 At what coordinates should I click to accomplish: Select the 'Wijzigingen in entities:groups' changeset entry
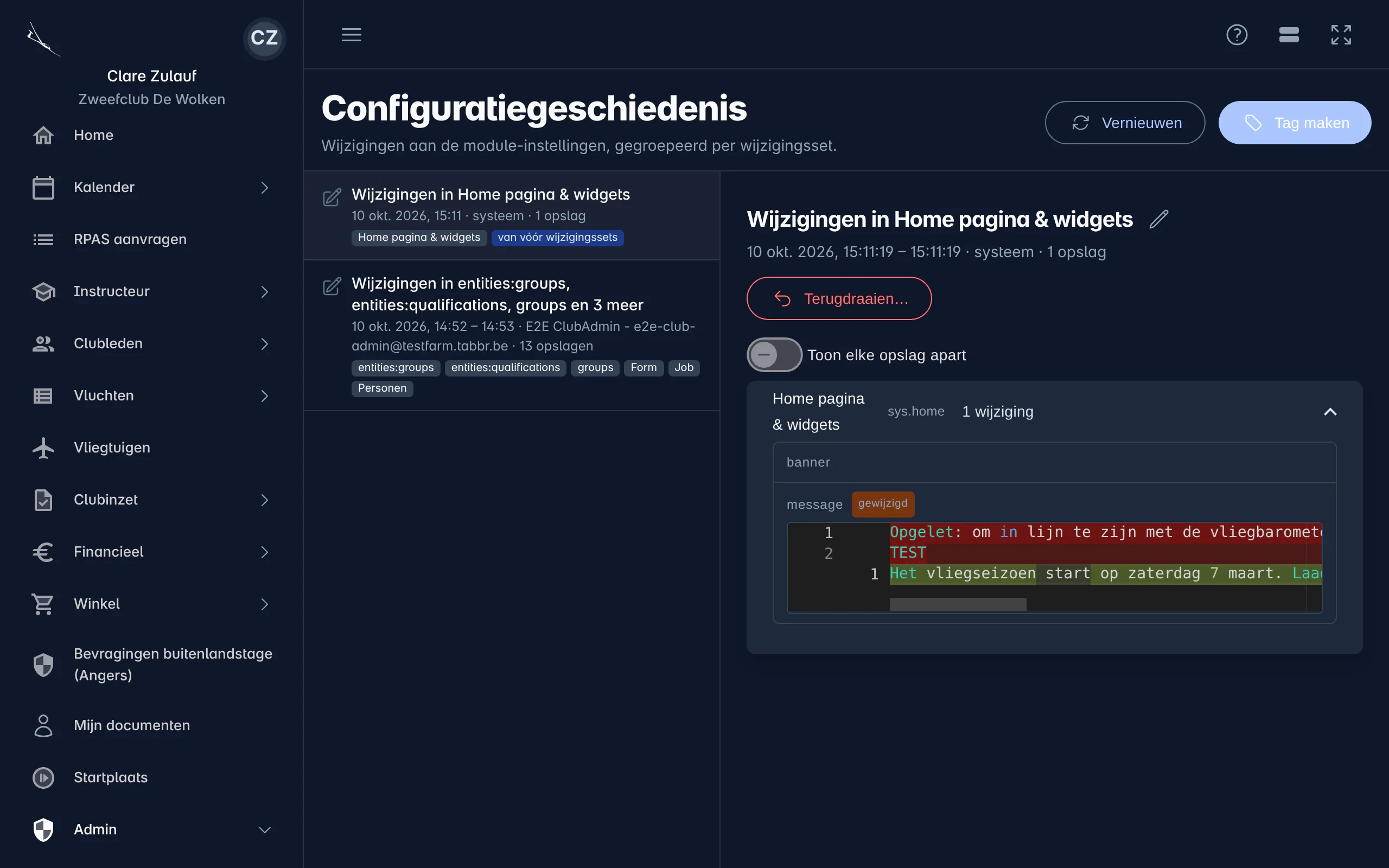pyautogui.click(x=512, y=335)
